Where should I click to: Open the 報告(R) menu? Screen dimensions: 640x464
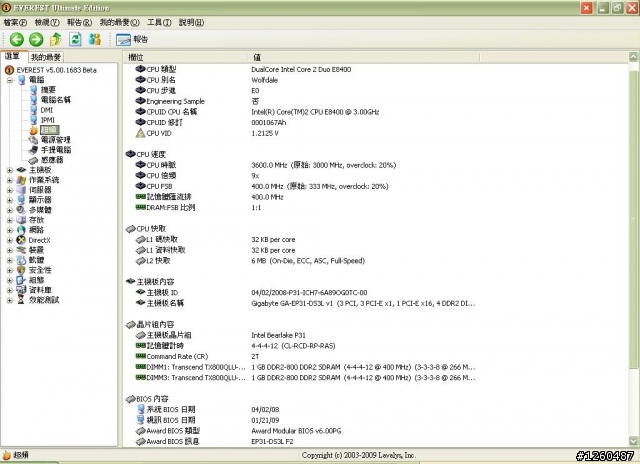tap(79, 22)
